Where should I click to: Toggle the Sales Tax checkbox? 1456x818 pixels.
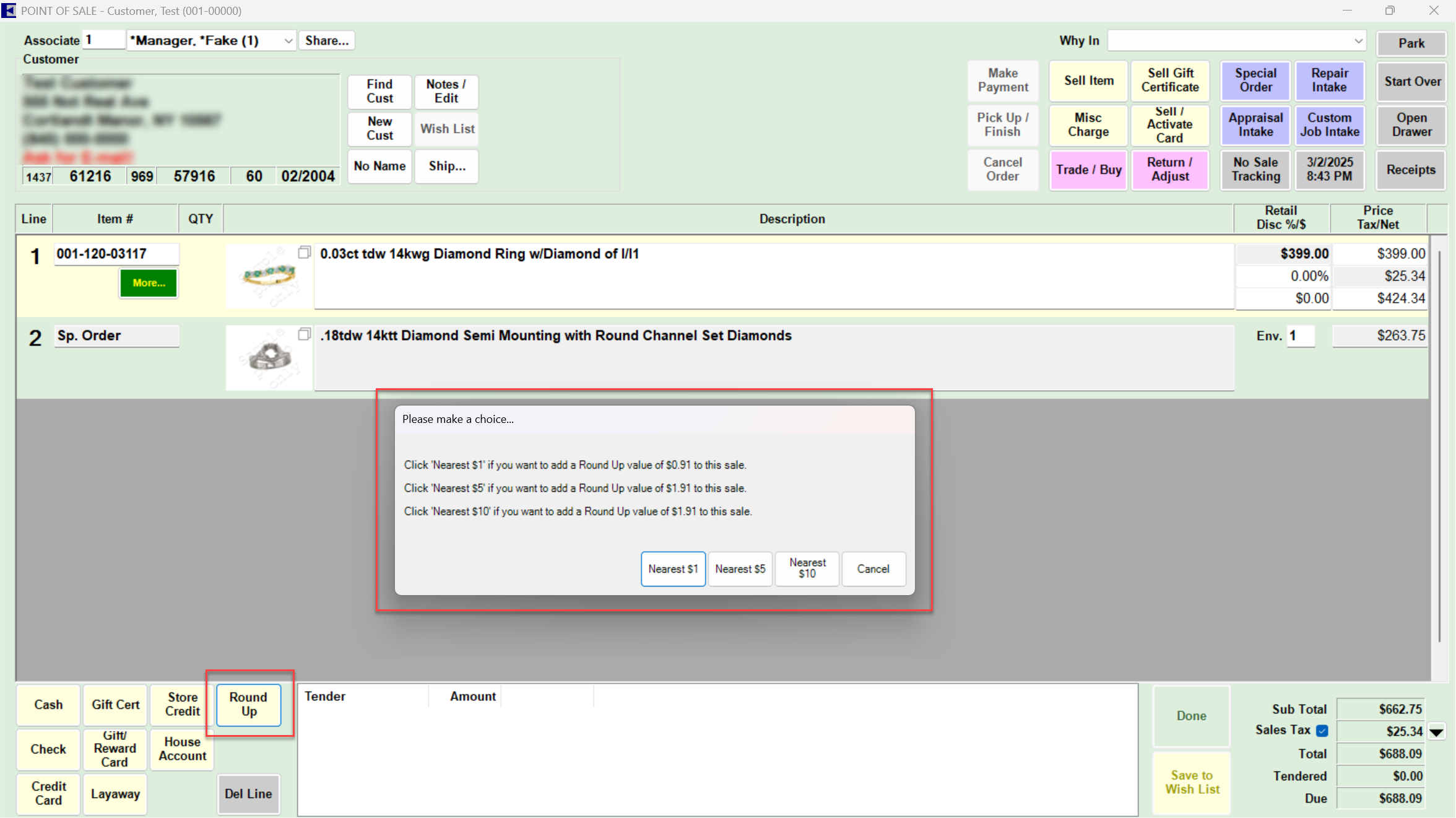1322,731
